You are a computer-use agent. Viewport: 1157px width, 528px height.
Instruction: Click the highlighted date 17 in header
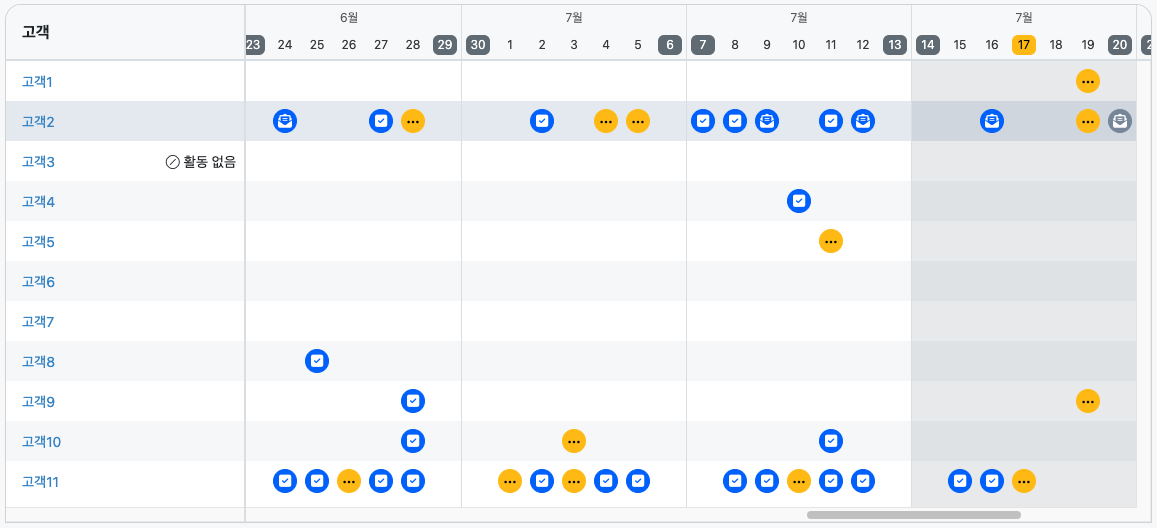coord(1024,45)
